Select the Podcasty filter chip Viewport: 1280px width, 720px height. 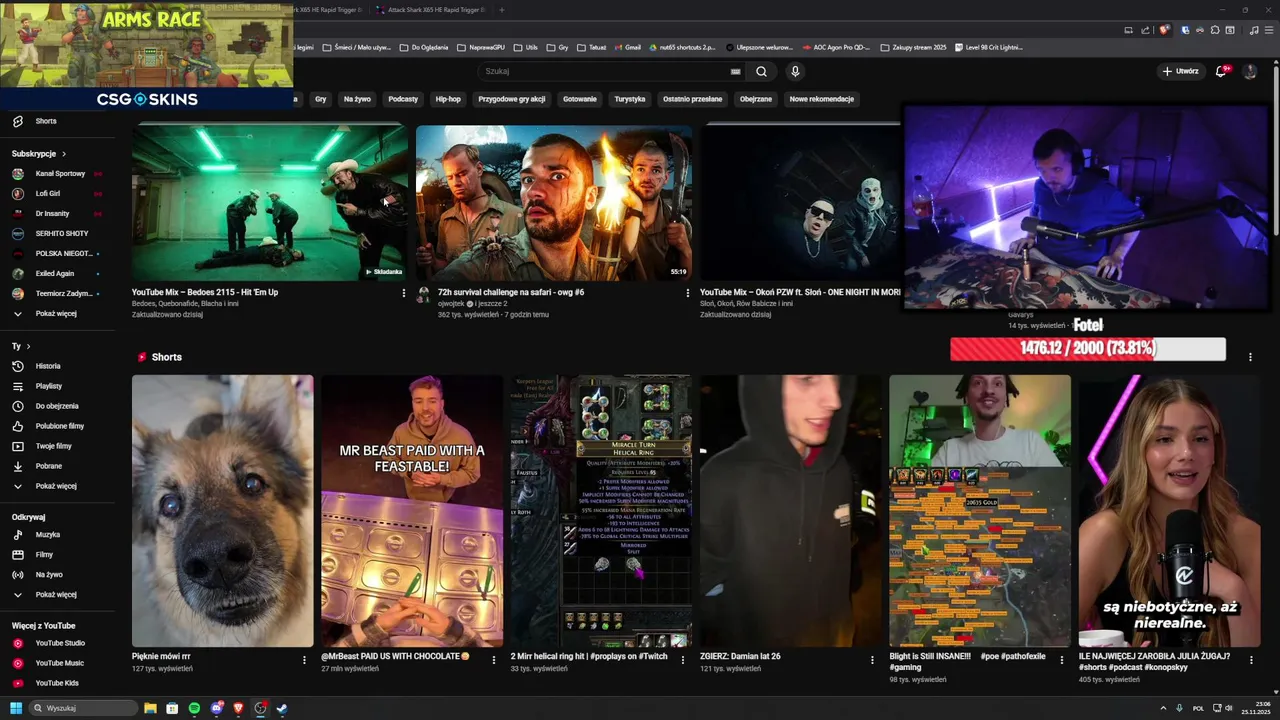[x=403, y=99]
